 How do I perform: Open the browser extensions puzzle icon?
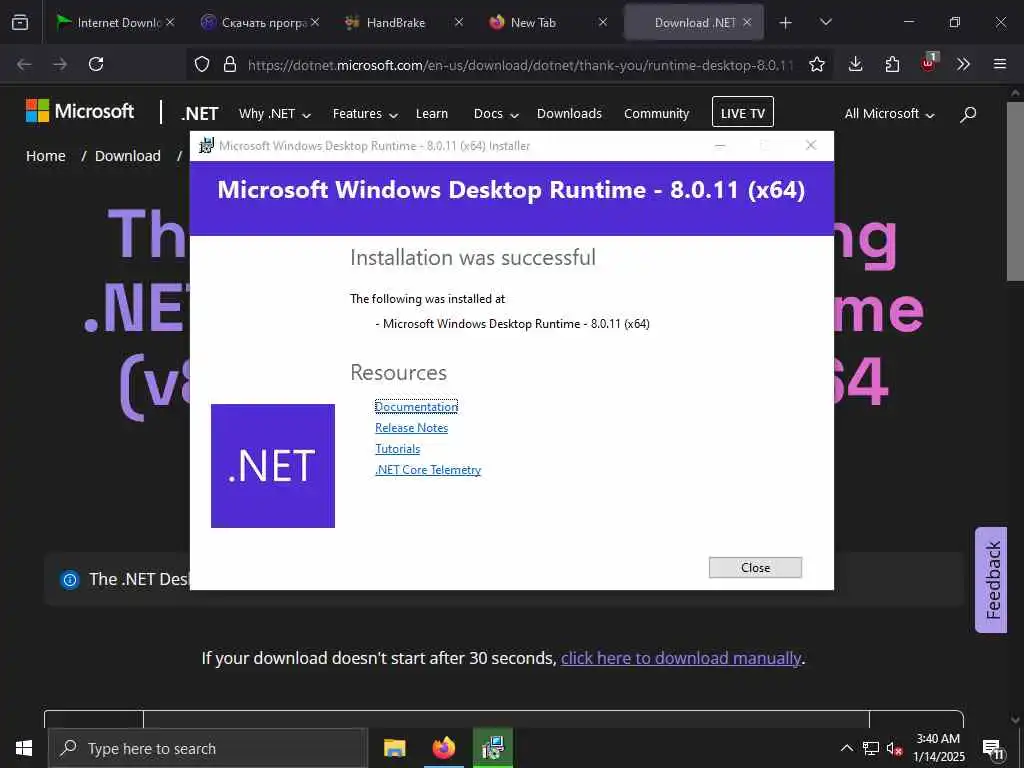click(892, 64)
